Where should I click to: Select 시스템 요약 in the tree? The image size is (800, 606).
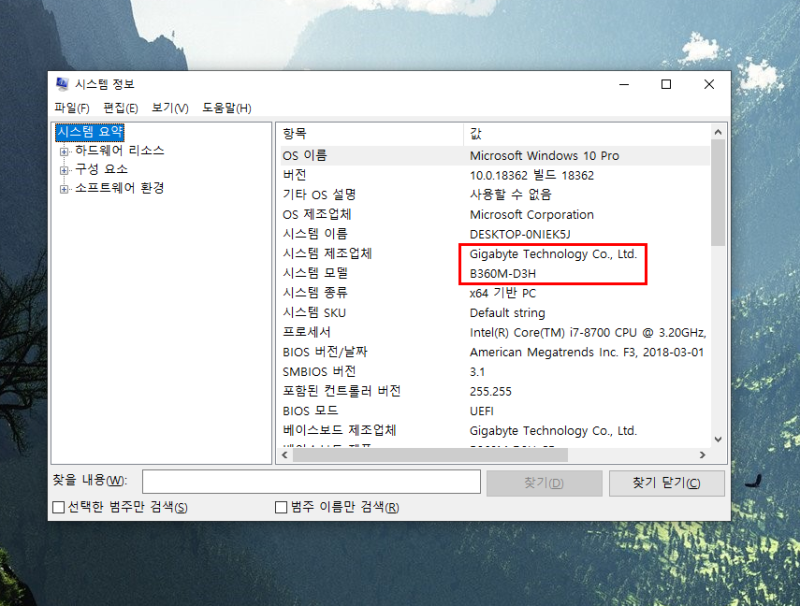pos(90,132)
